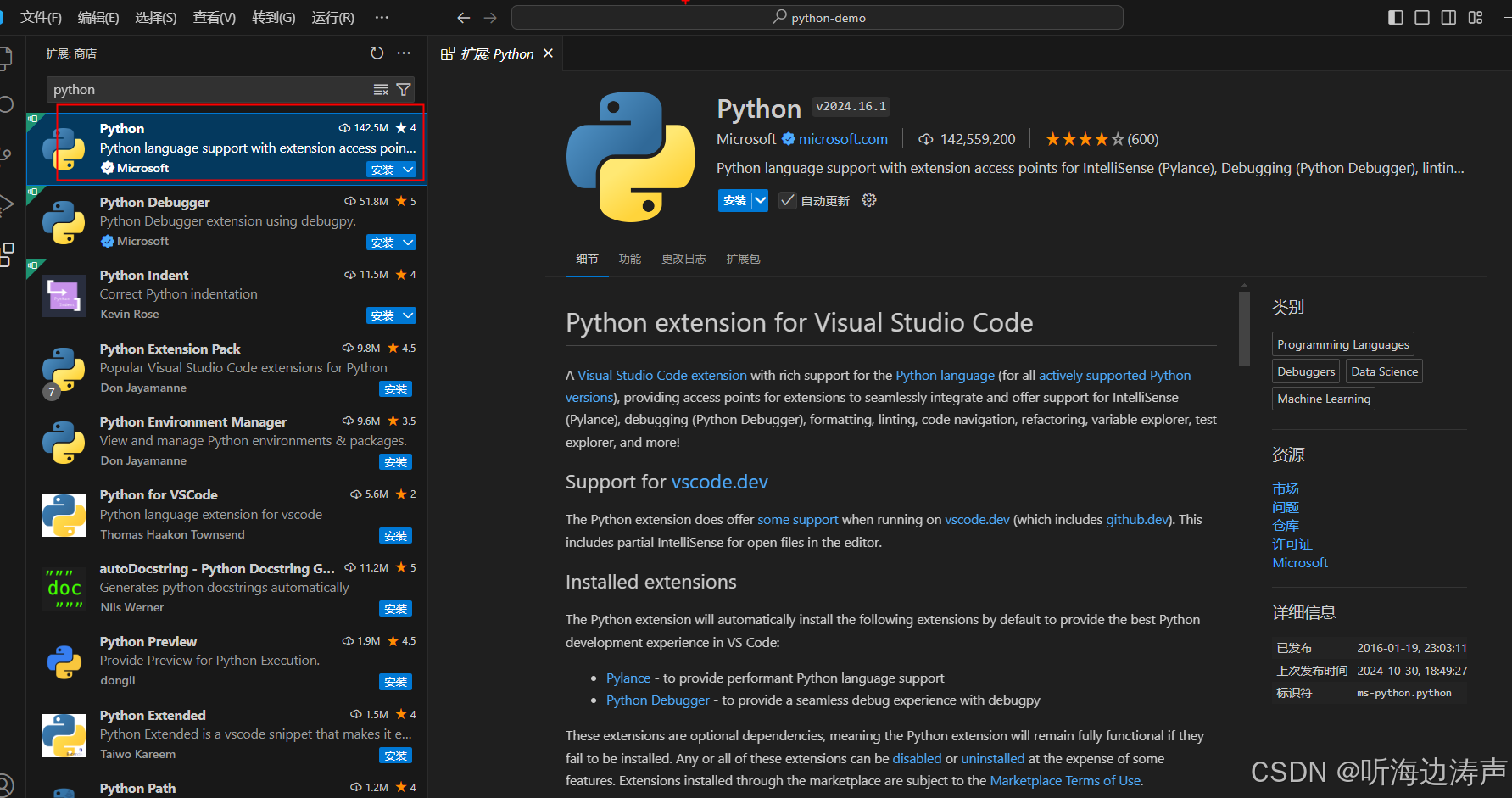Switch to the 扩展包 tab

(743, 259)
